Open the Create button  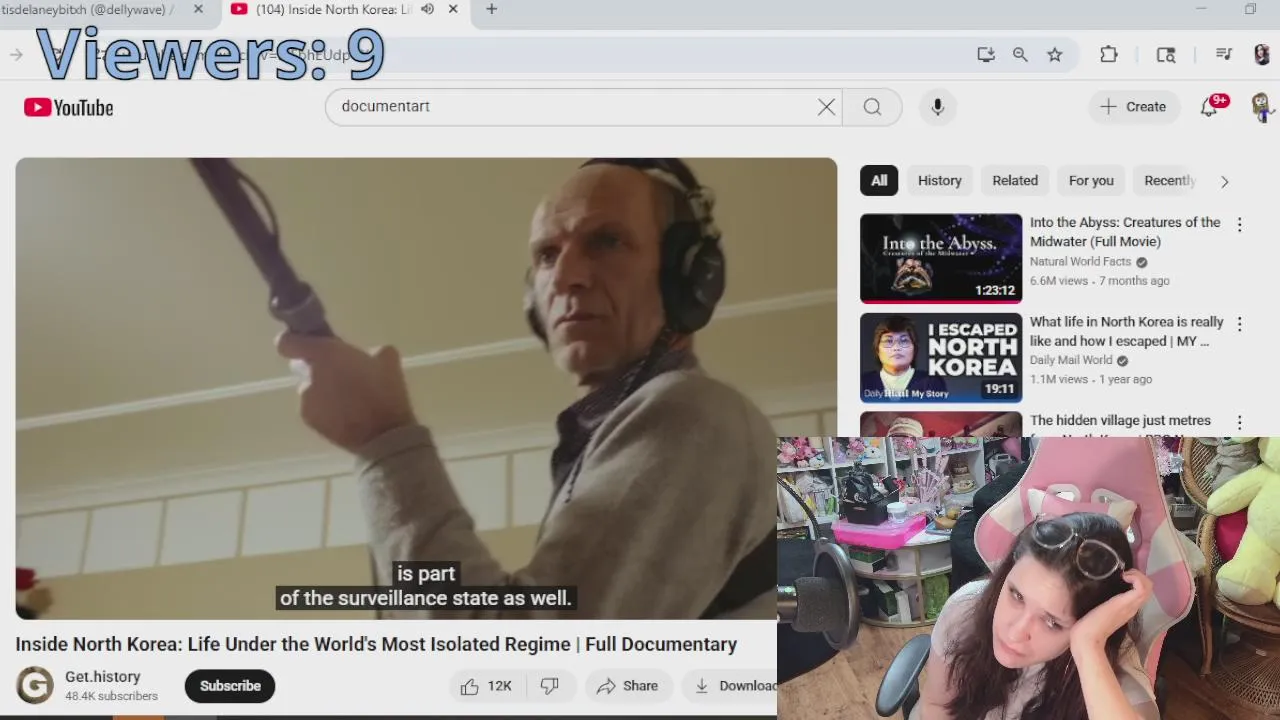(1133, 107)
